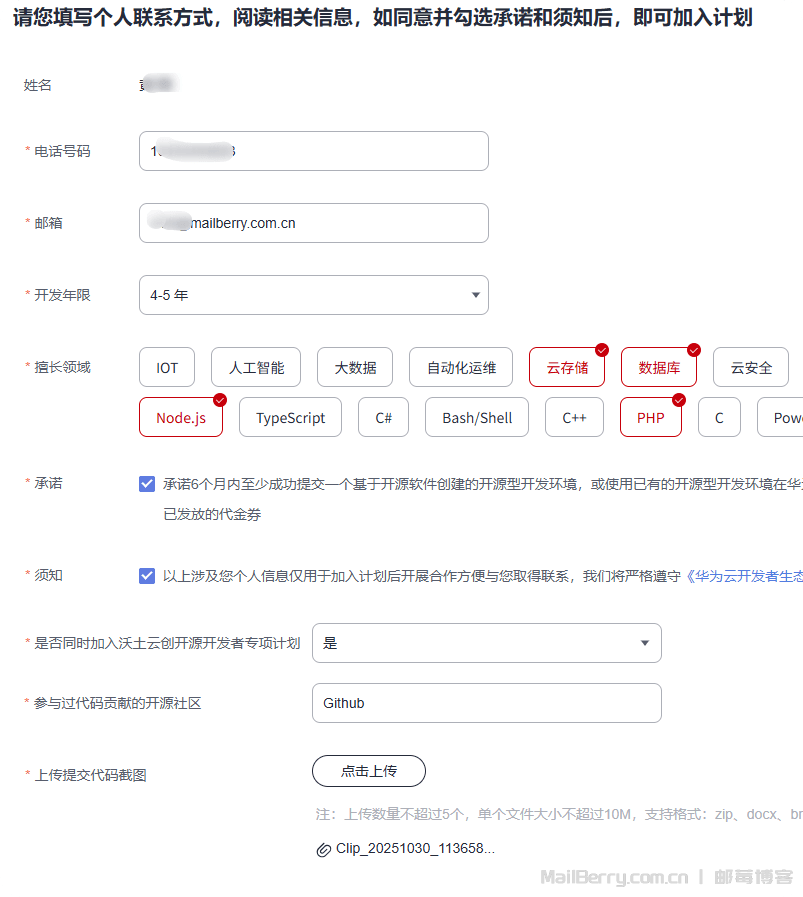Viewport: 803px width, 897px height.
Task: Click the 点击上传 upload button
Action: (368, 771)
